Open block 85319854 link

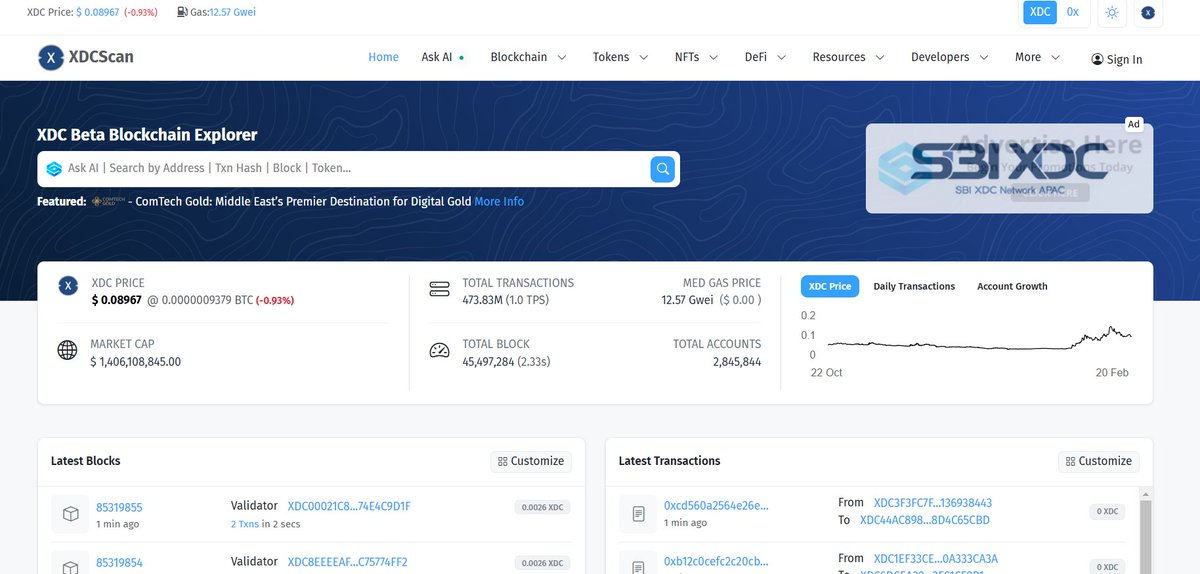click(119, 562)
